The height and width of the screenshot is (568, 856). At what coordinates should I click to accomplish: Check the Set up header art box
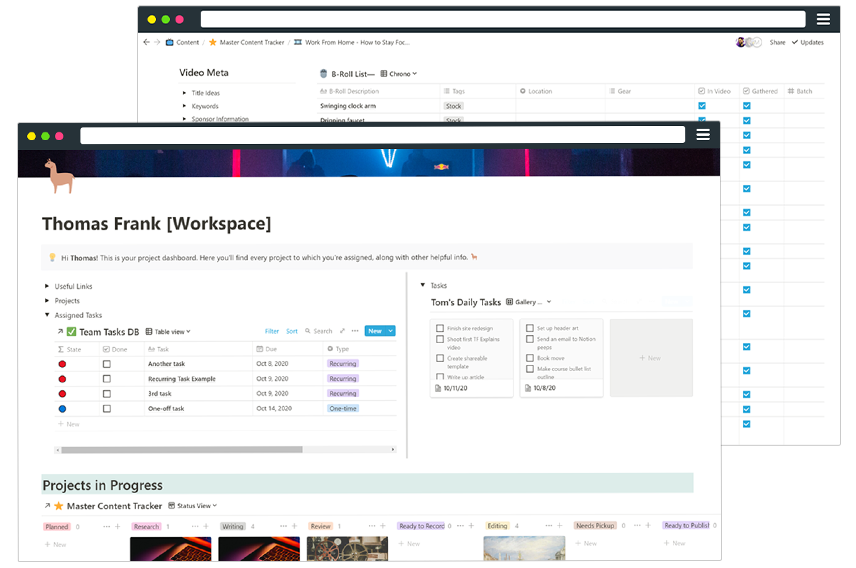(530, 328)
